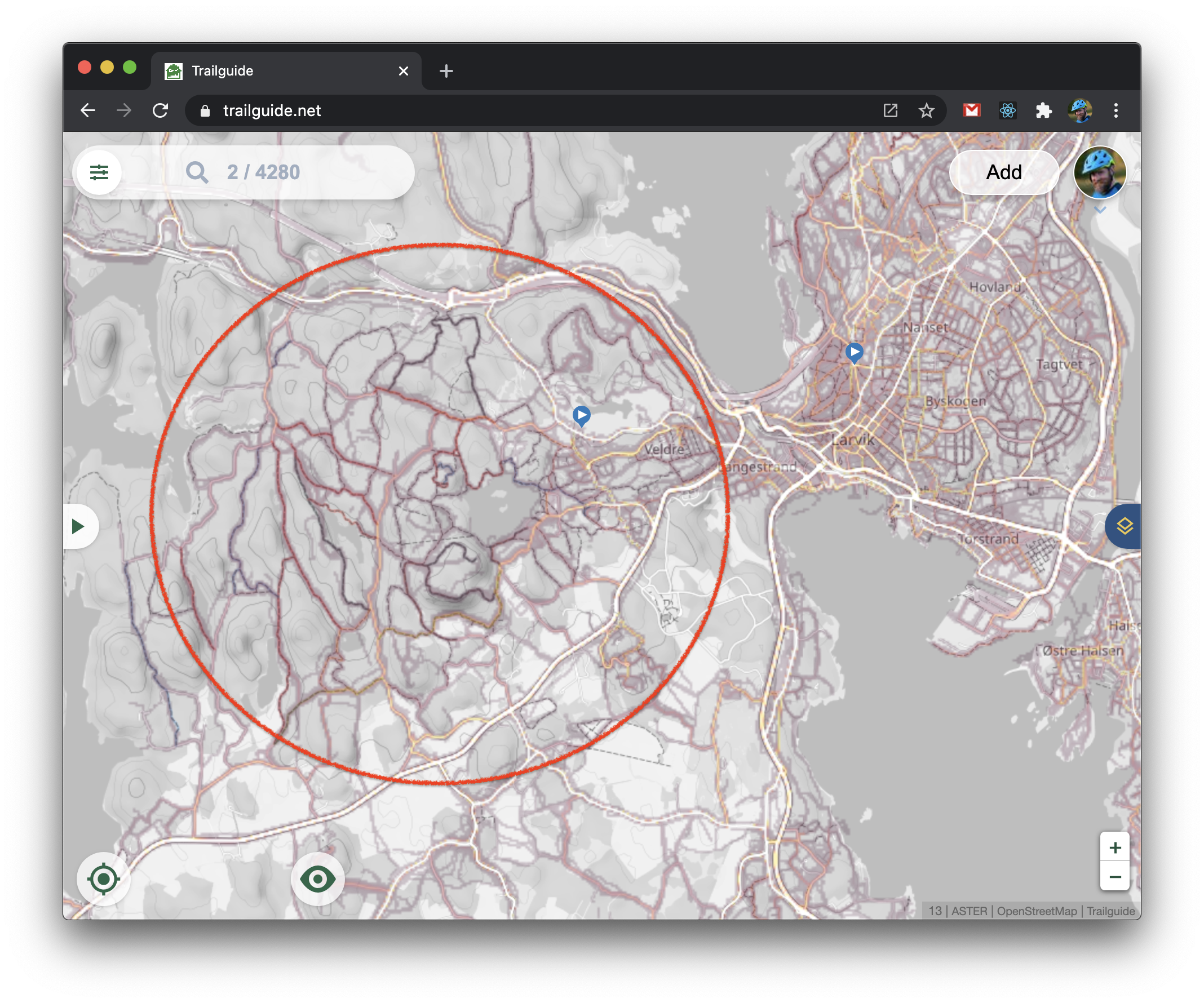Open the filter settings sliders button
The image size is (1204, 1003).
pyautogui.click(x=99, y=172)
